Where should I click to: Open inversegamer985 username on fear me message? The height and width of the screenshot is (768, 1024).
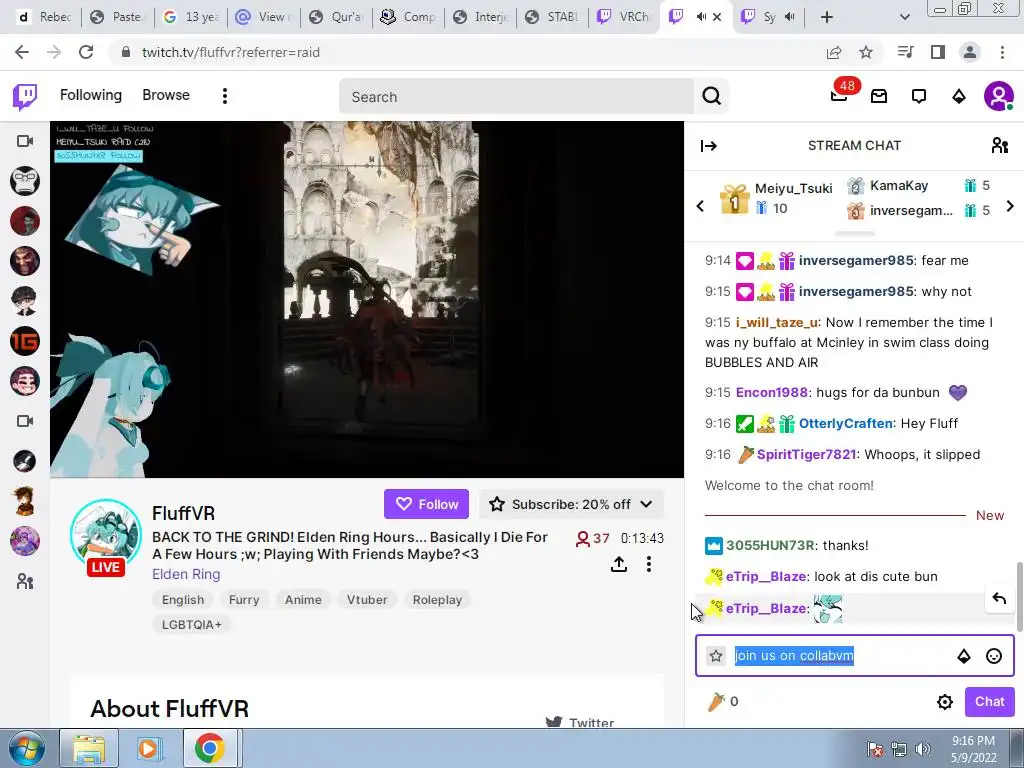tap(856, 261)
